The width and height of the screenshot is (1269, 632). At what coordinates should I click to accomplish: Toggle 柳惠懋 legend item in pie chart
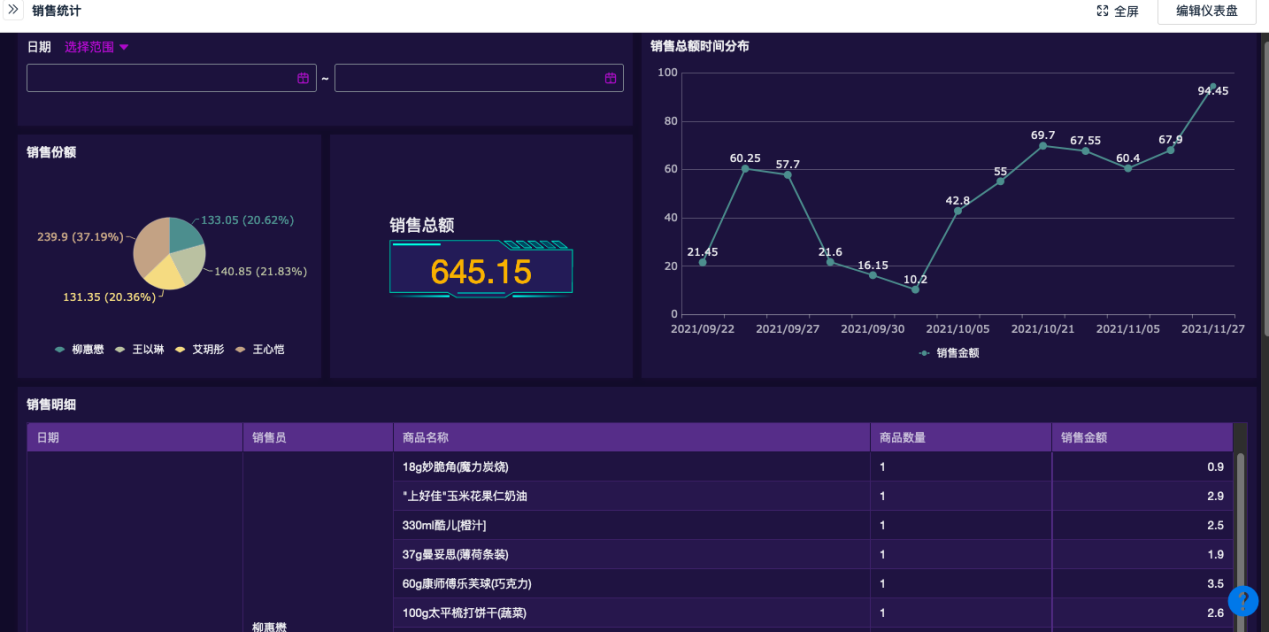point(80,350)
